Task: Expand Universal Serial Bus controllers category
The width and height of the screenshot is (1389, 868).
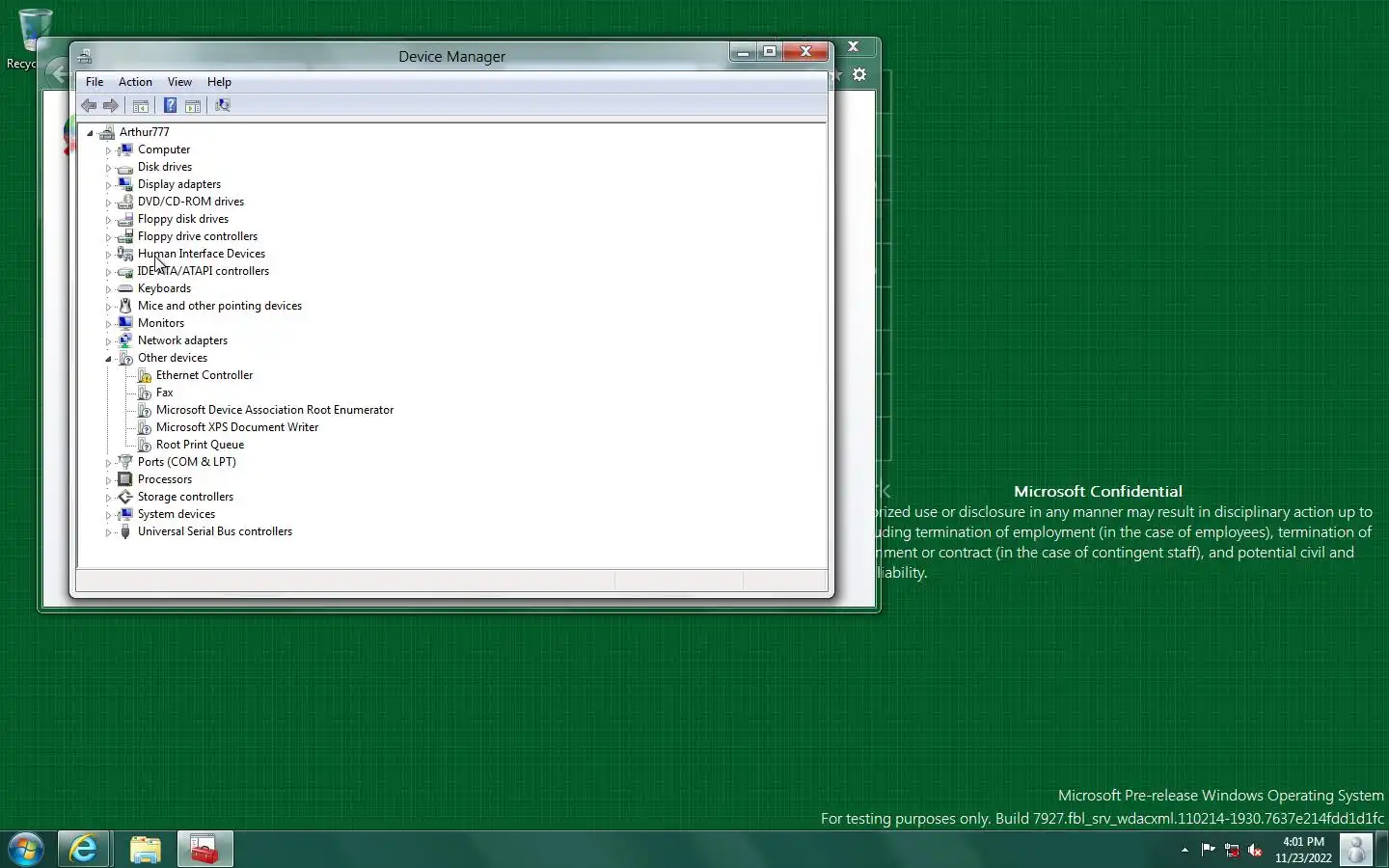Action: pos(108,532)
